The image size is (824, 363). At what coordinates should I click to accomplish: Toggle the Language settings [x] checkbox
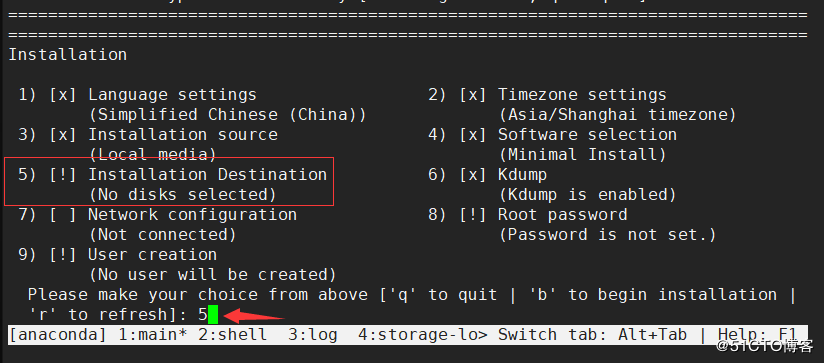pyautogui.click(x=63, y=95)
